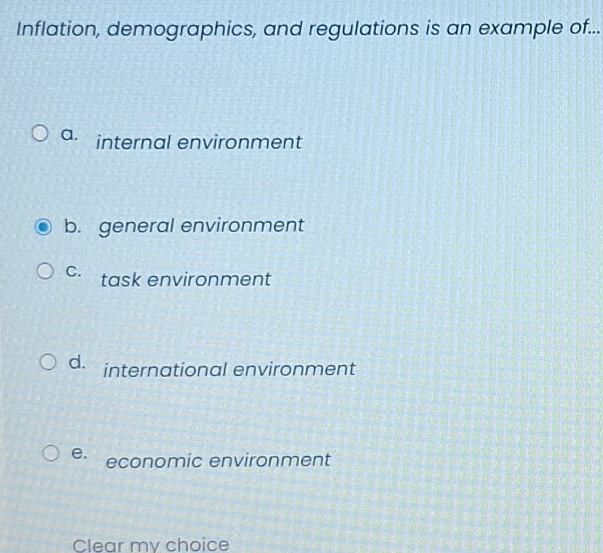The image size is (603, 553).
Task: Click the word 'Inflation' in the question
Action: click(57, 27)
